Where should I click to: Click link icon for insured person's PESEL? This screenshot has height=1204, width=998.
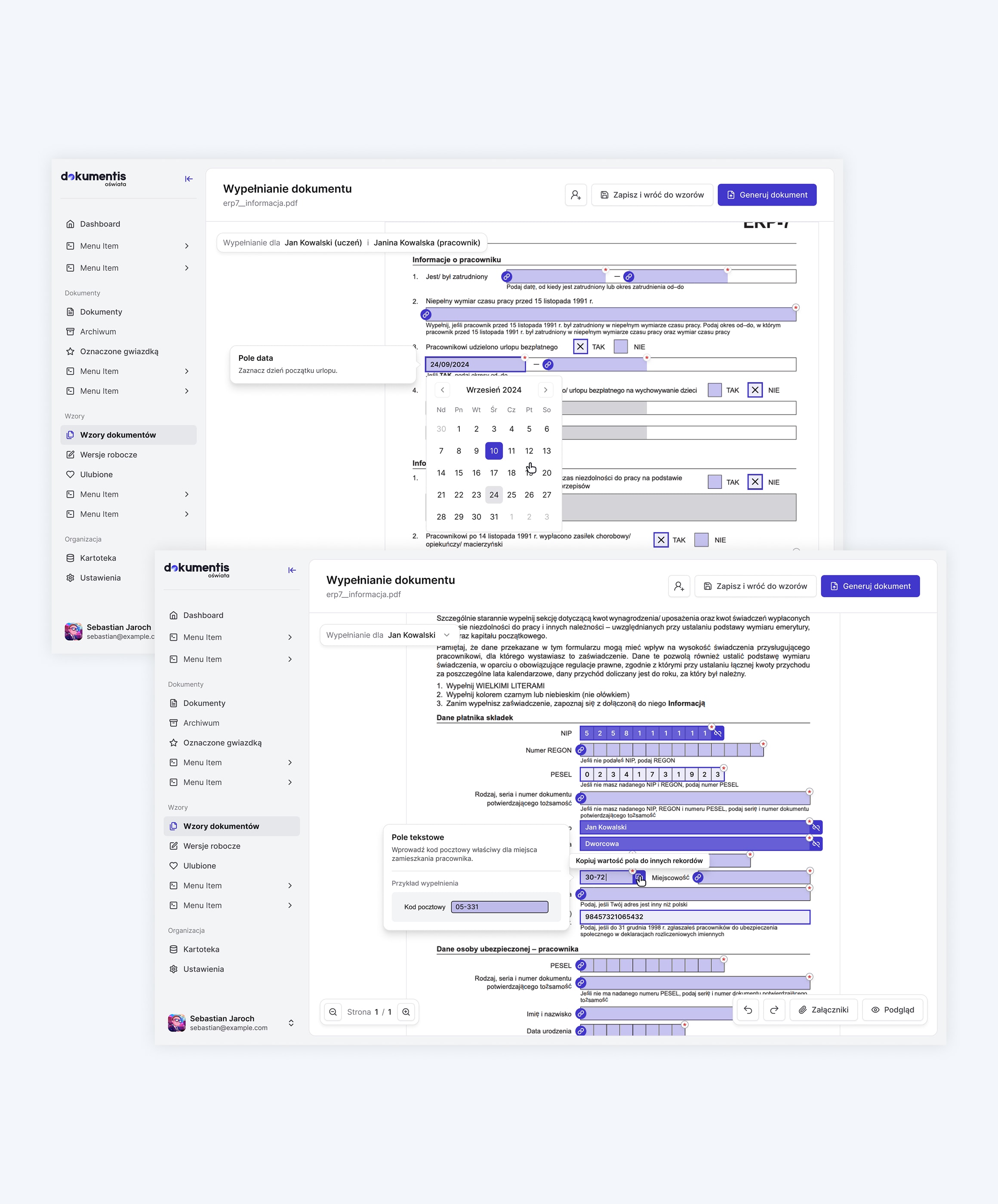581,965
